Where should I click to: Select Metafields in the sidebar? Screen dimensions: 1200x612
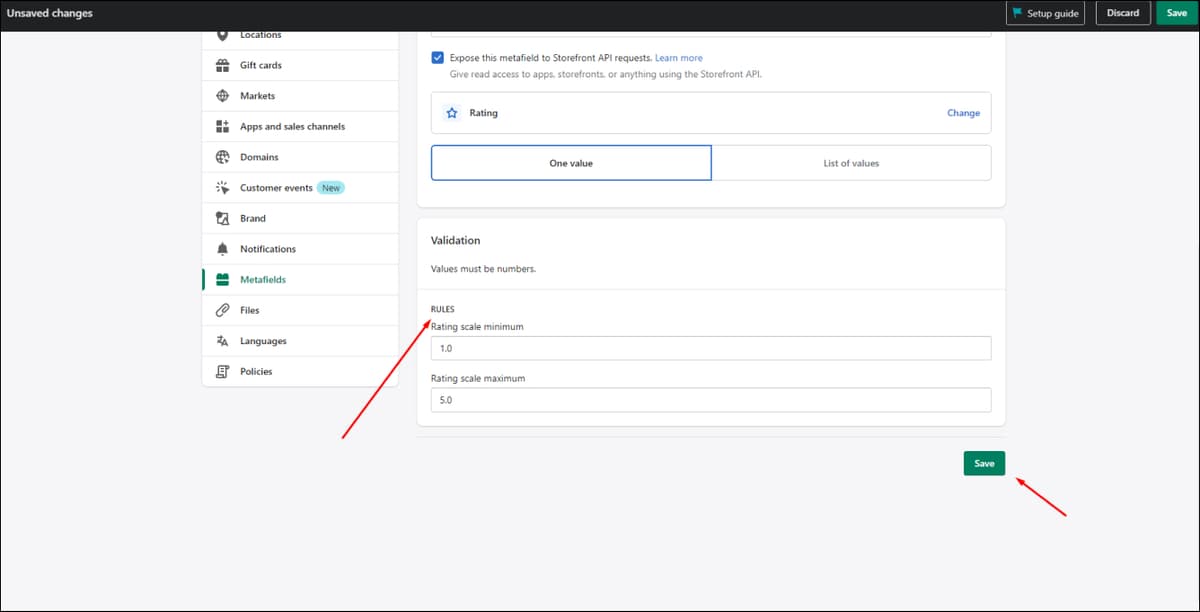(x=300, y=280)
